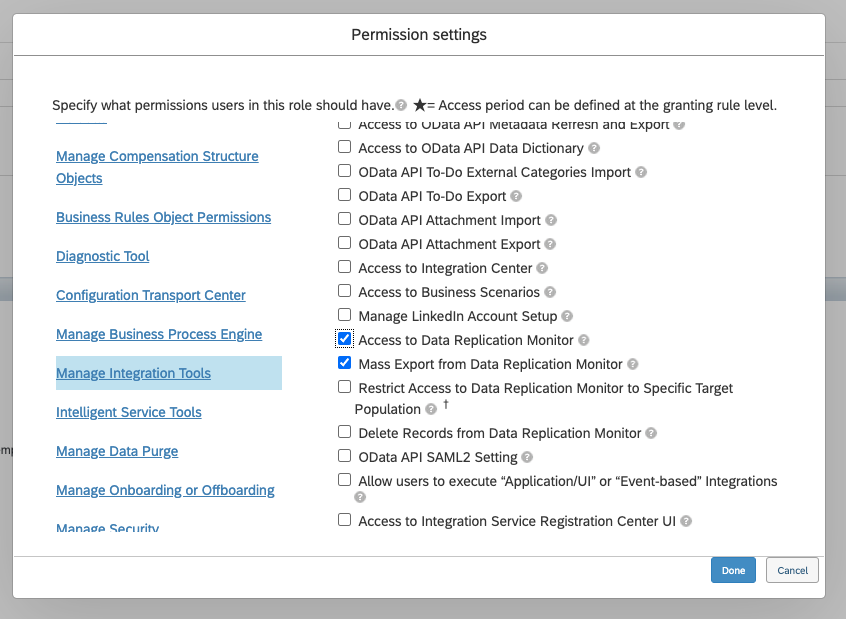Image resolution: width=846 pixels, height=619 pixels.
Task: Click help icon beside OData API To-Do Export
Action: pyautogui.click(x=516, y=196)
